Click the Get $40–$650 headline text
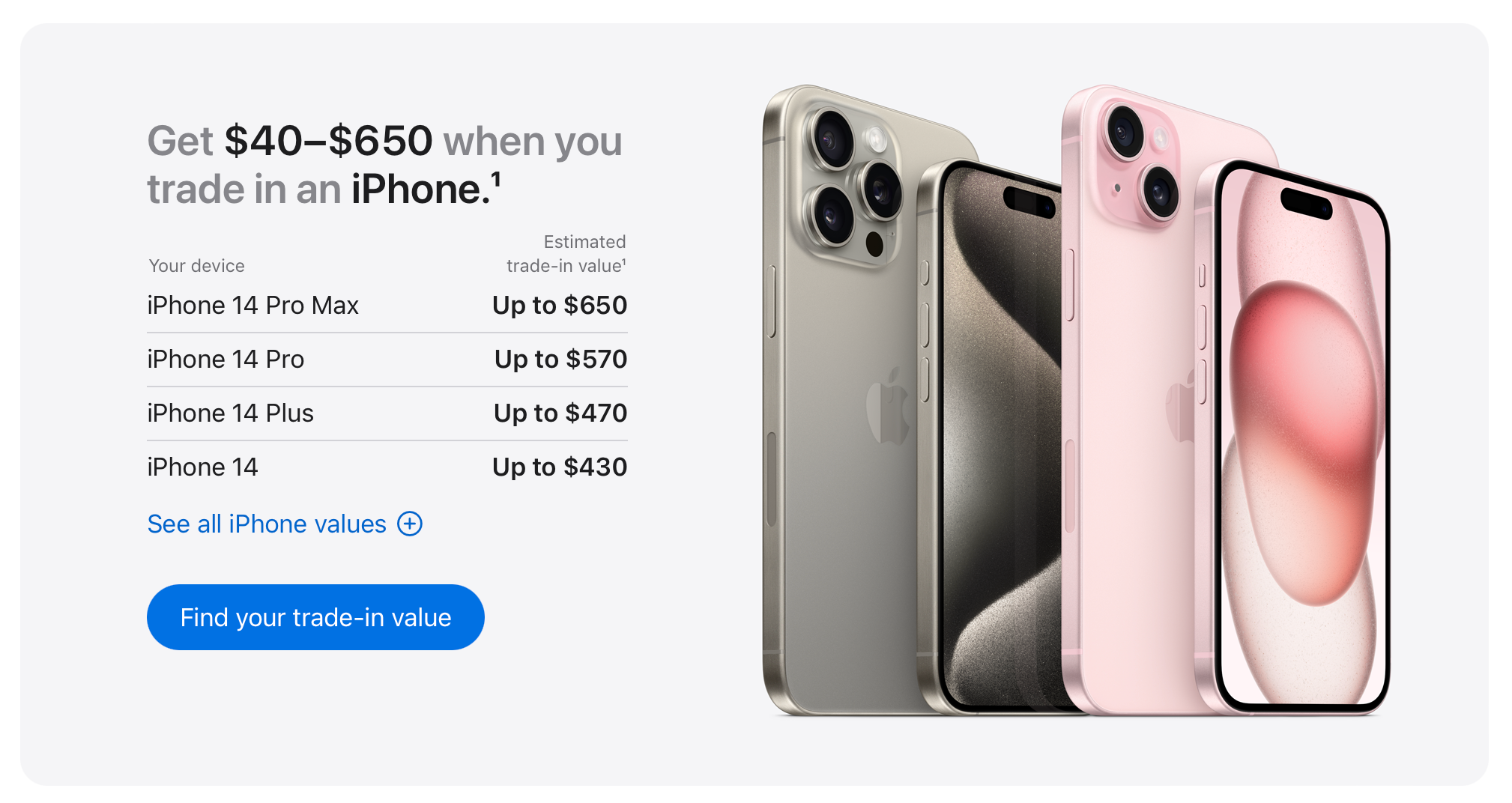The height and width of the screenshot is (803, 1512). 384,164
